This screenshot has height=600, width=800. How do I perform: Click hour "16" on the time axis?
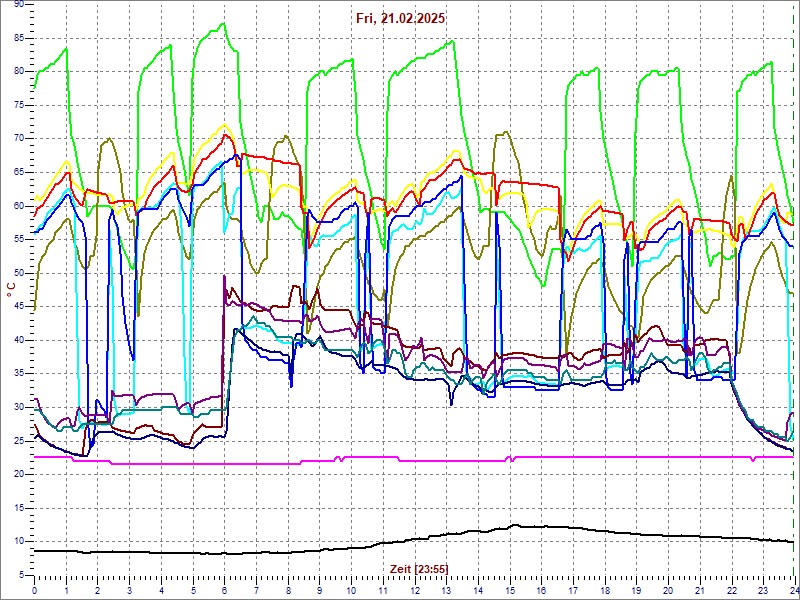(540, 590)
